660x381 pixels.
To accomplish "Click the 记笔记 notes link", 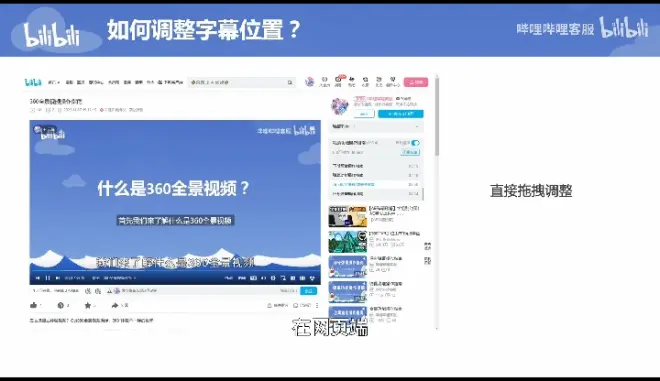I will tap(302, 305).
